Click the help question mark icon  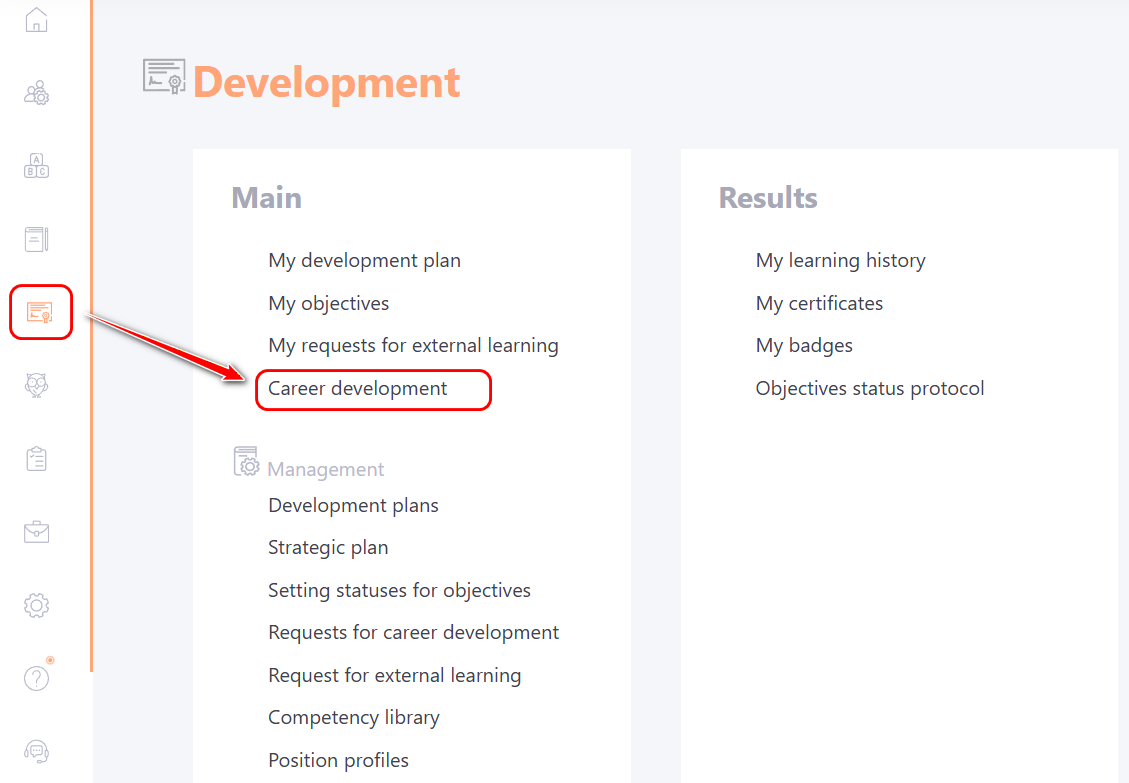coord(37,678)
